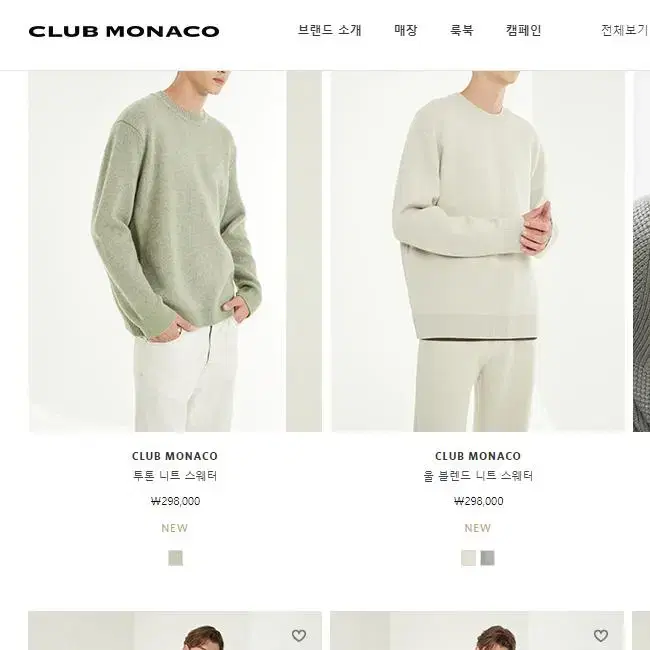Open the 룩북 menu item
The width and height of the screenshot is (650, 650).
[x=461, y=30]
